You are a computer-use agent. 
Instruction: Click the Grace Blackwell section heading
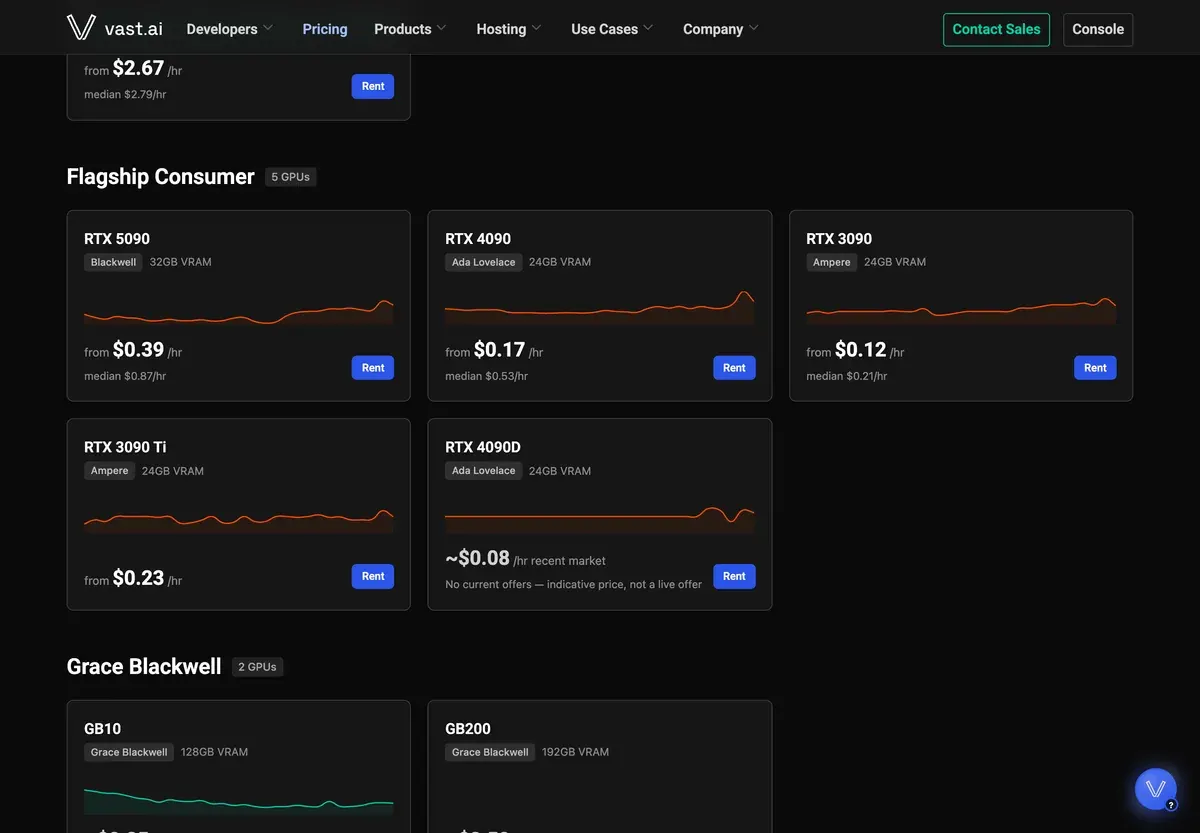pos(144,667)
